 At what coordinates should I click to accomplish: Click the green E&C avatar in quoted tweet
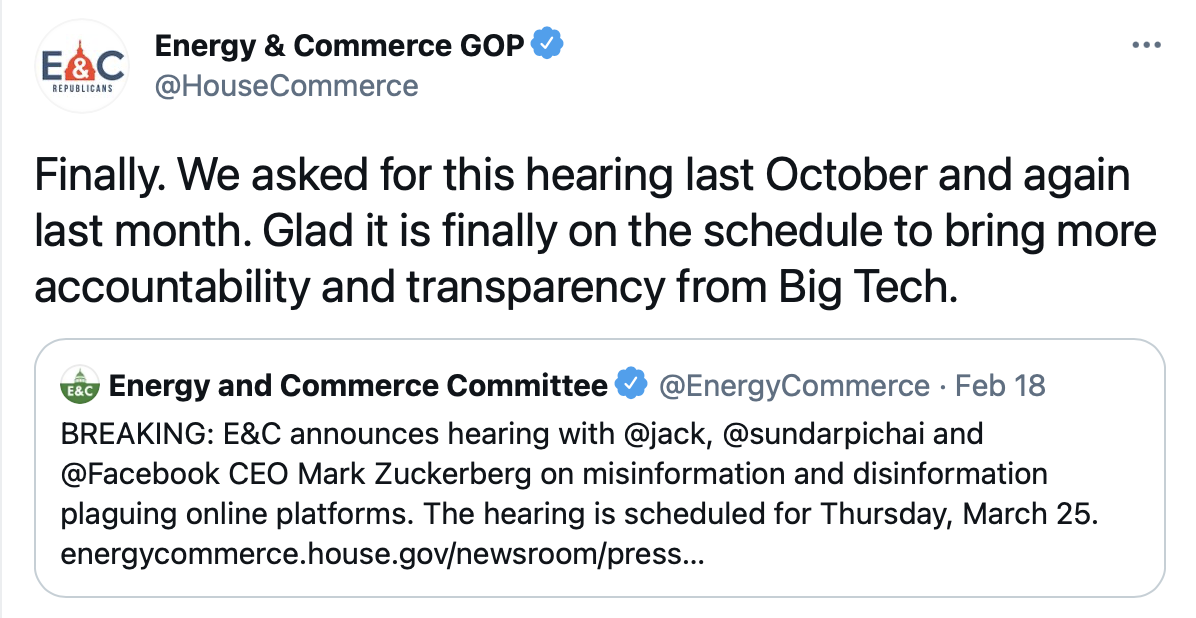click(x=79, y=385)
